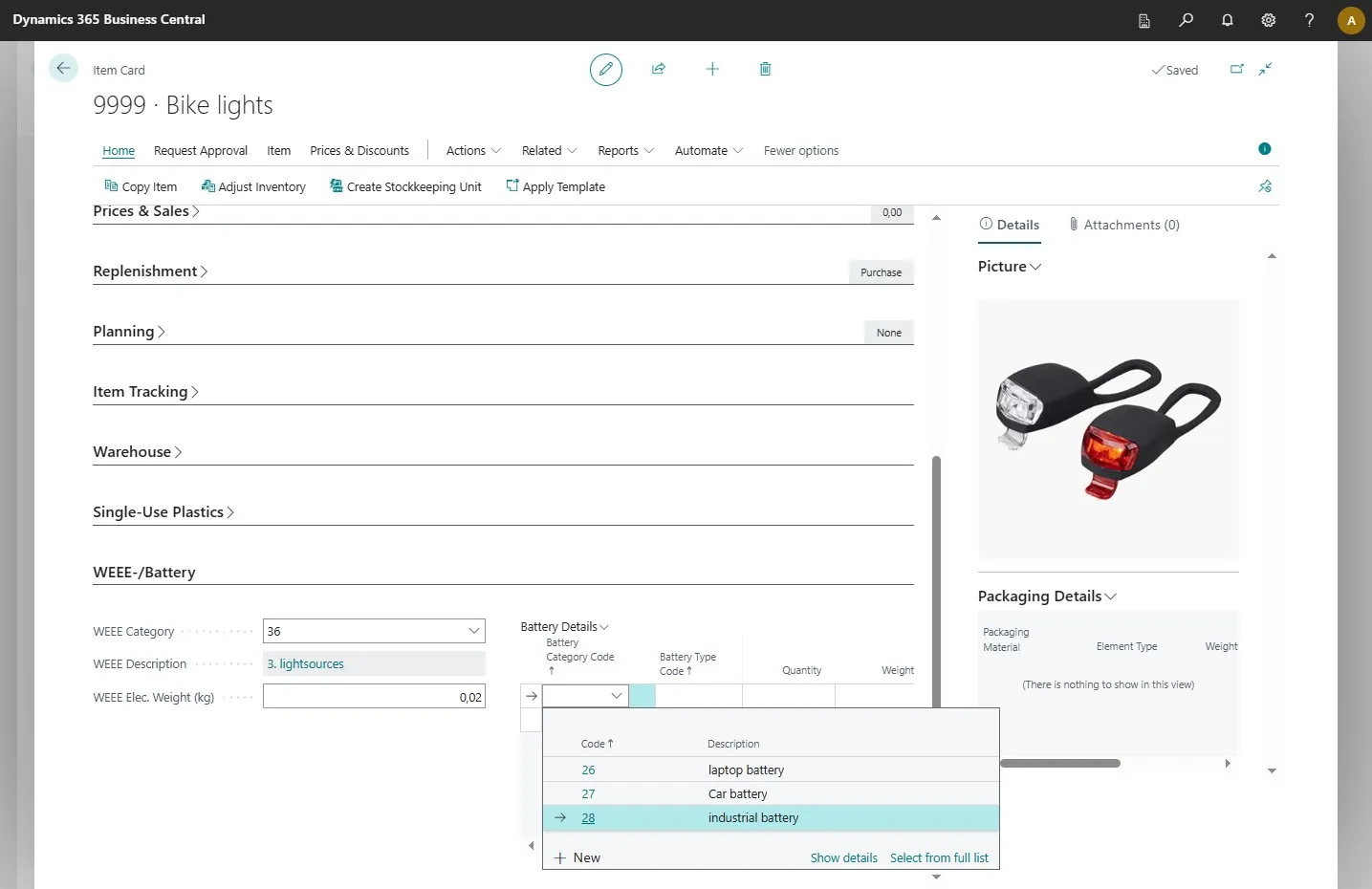Expand the Automate menu

[x=708, y=151]
